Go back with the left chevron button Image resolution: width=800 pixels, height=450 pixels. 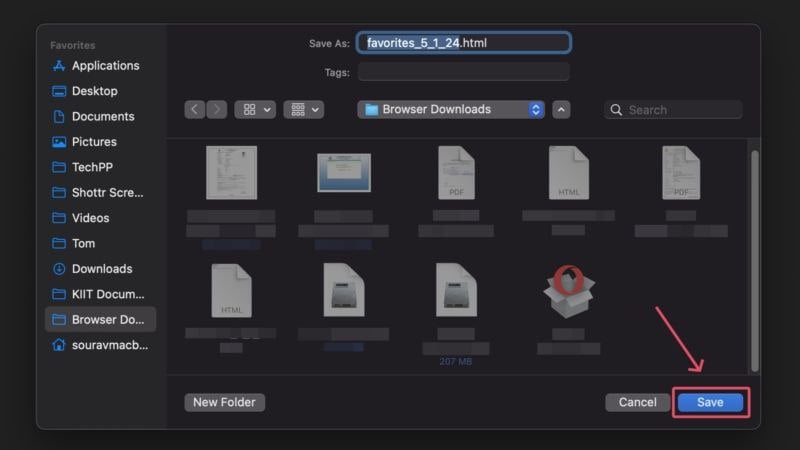point(194,110)
